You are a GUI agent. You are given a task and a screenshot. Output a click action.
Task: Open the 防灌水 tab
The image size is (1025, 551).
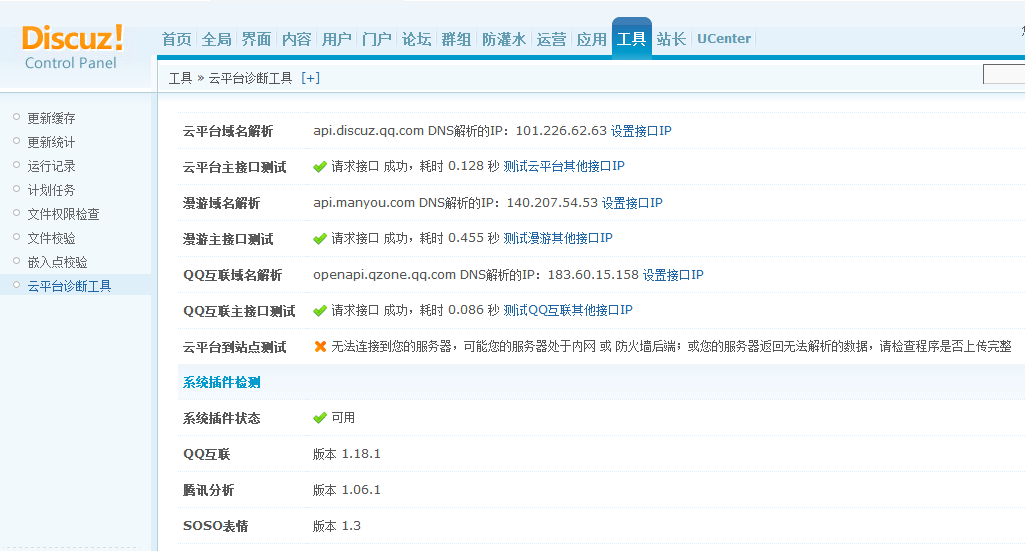504,39
